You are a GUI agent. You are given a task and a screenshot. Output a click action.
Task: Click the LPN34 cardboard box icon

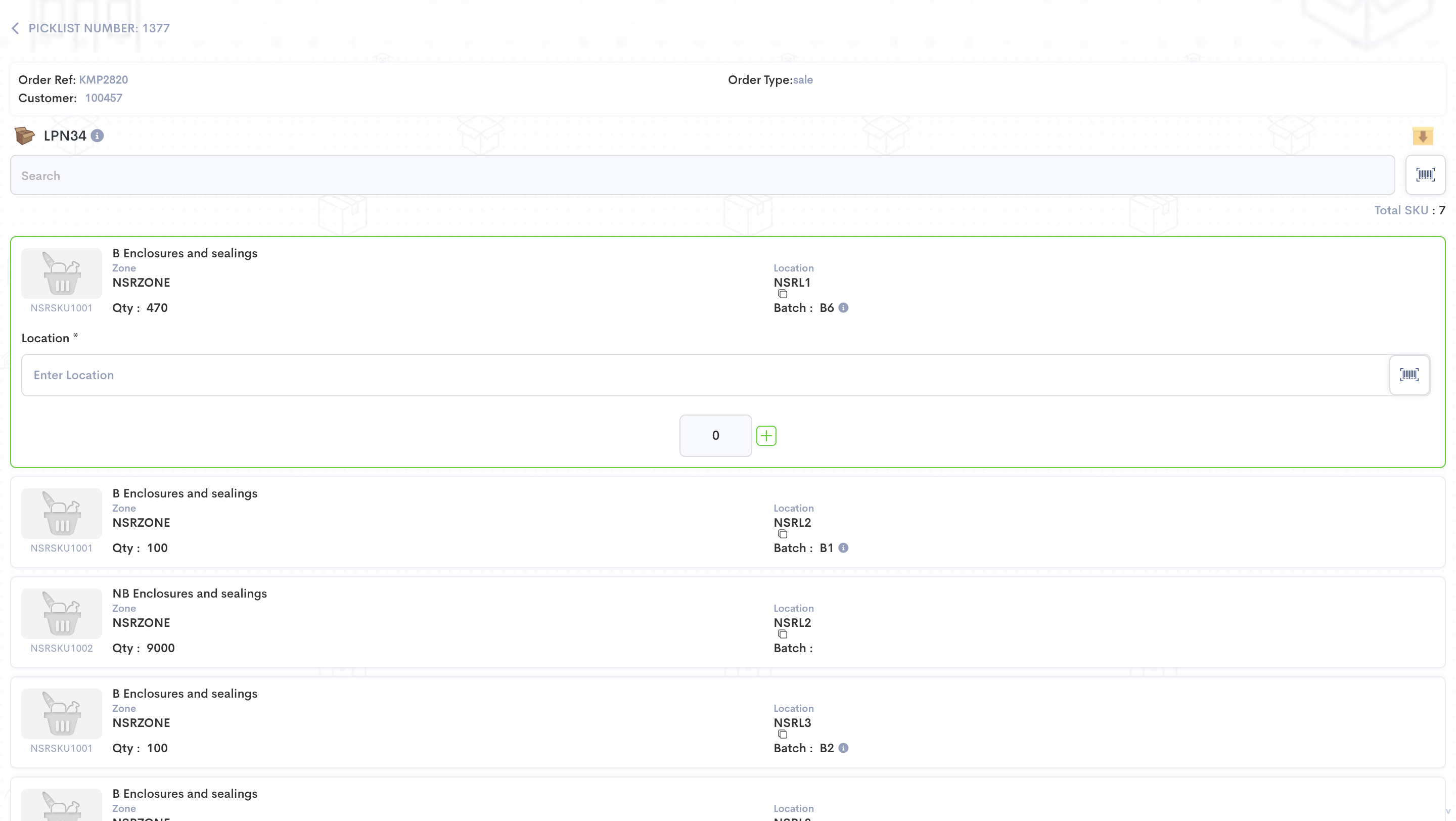(24, 135)
